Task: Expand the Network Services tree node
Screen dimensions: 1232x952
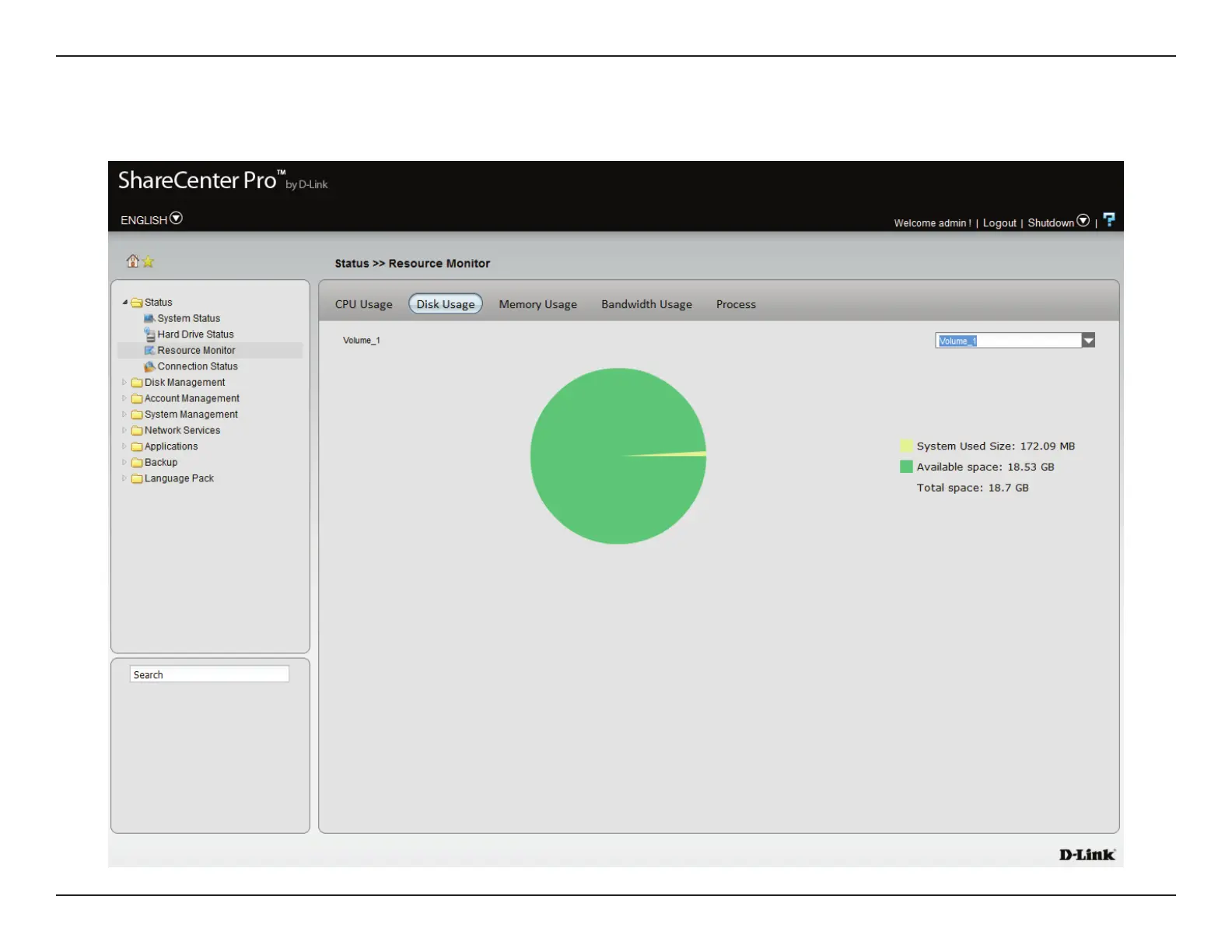Action: coord(124,430)
